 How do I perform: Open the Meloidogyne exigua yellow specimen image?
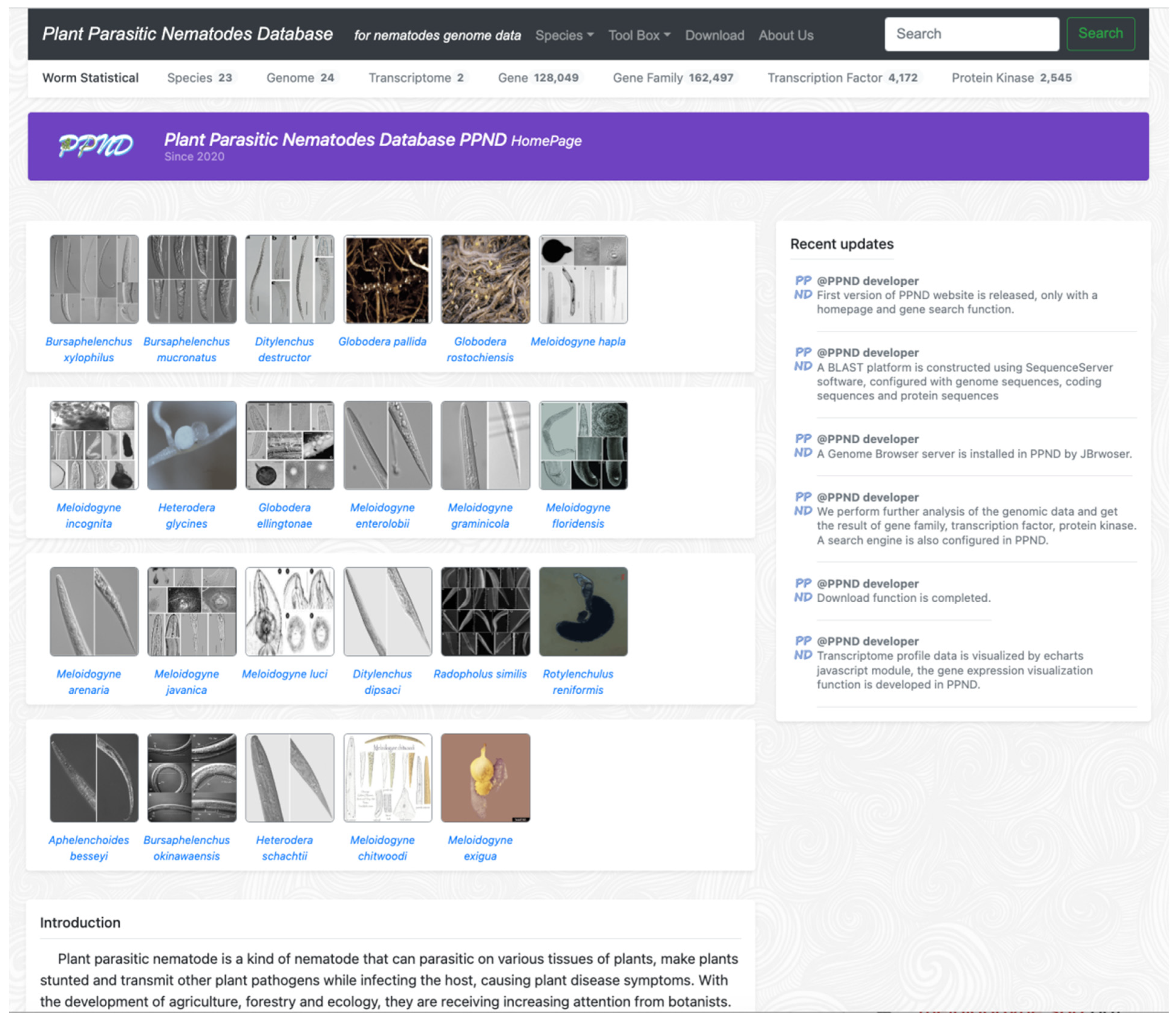(485, 778)
